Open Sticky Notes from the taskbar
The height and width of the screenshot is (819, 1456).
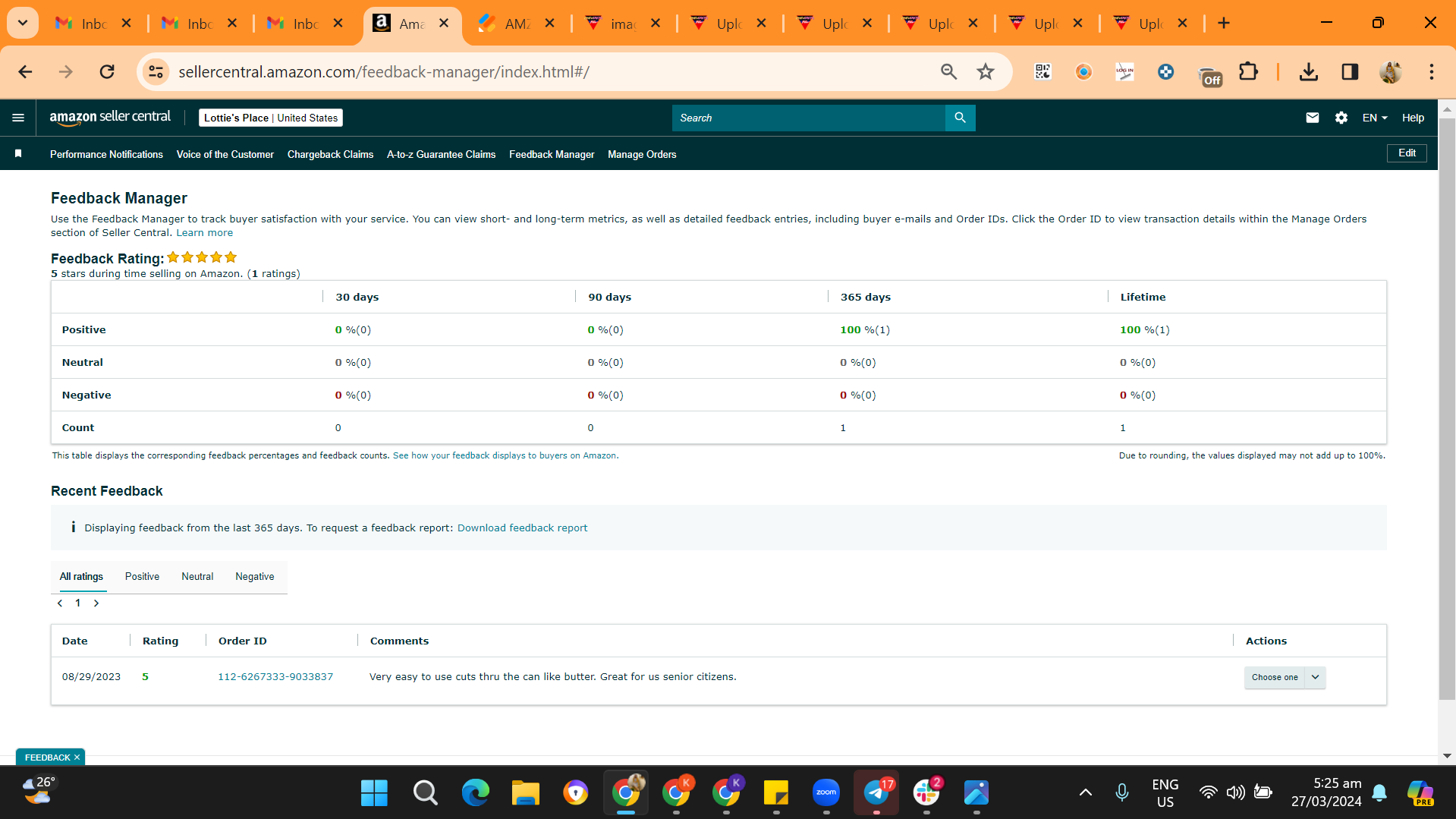point(775,793)
